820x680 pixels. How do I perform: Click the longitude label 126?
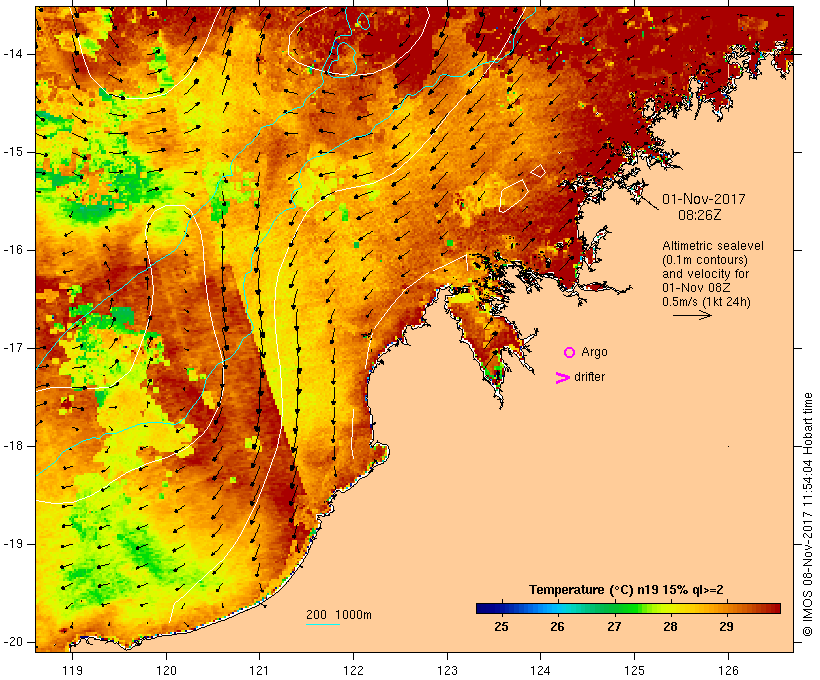pos(728,671)
